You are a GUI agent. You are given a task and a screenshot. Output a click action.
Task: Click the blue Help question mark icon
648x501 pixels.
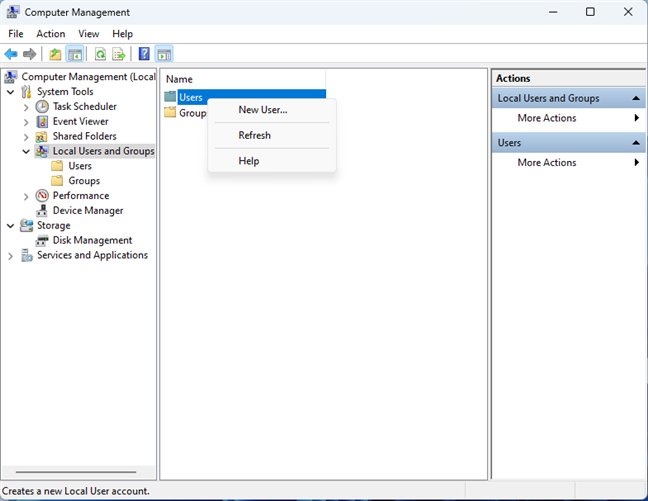coord(145,54)
